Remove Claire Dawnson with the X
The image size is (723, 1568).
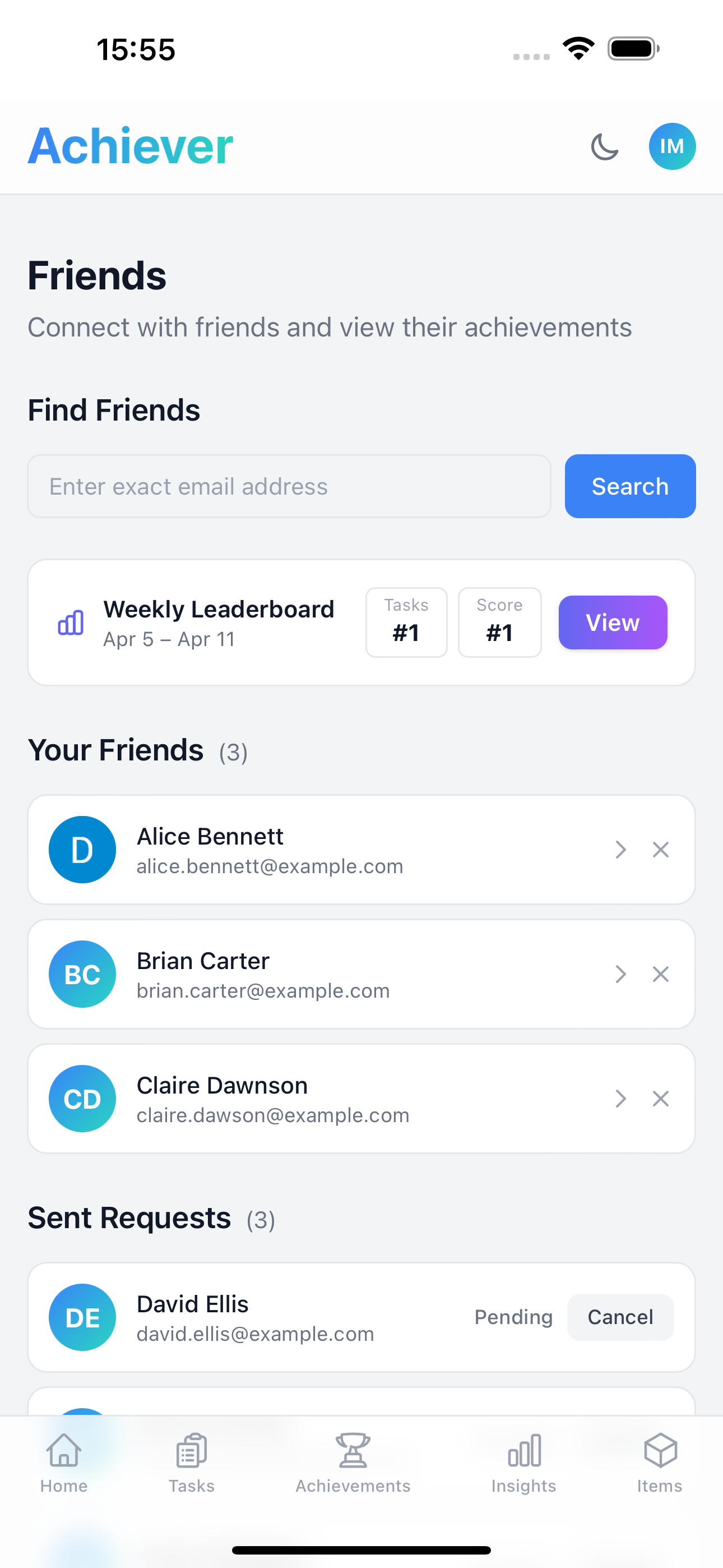(x=660, y=1099)
